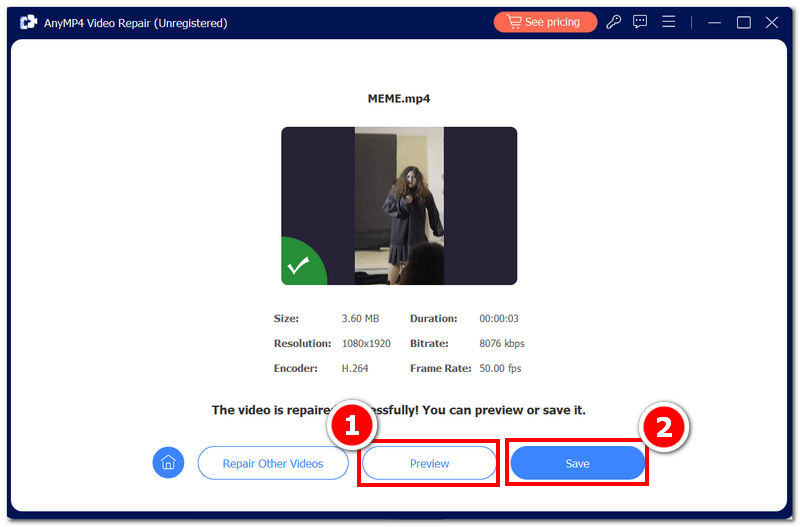Viewport: 800px width, 527px height.
Task: Click the 8076 kbps bitrate value
Action: 502,343
